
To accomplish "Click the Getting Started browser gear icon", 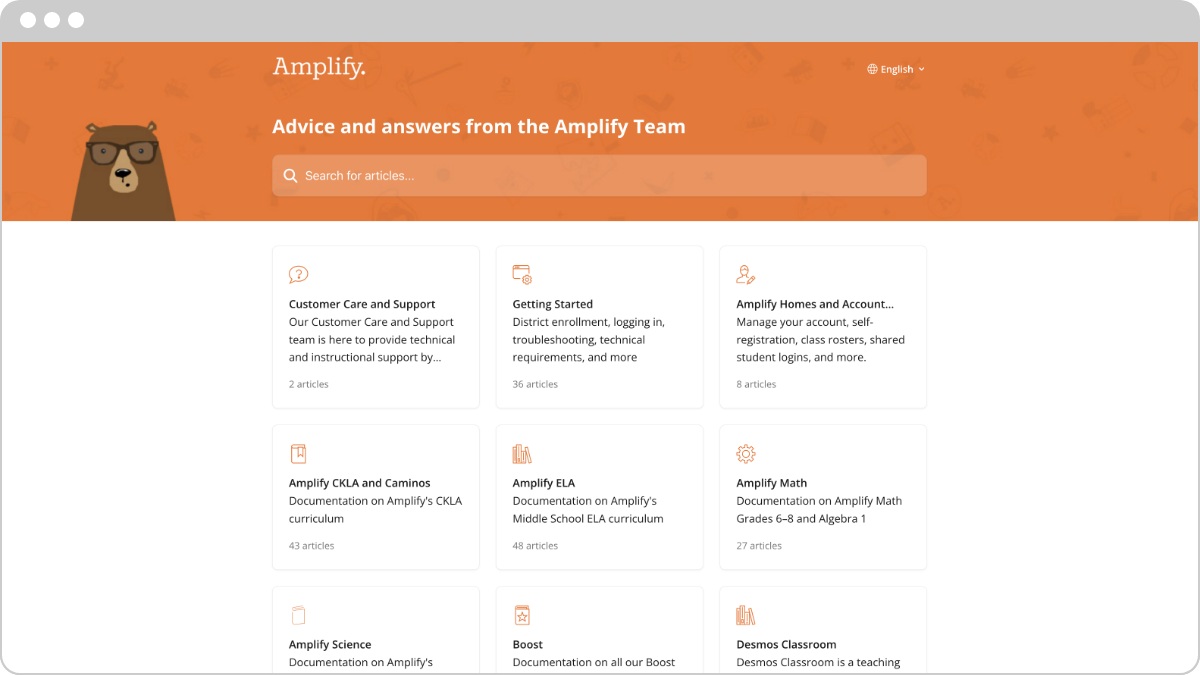I will coord(521,273).
